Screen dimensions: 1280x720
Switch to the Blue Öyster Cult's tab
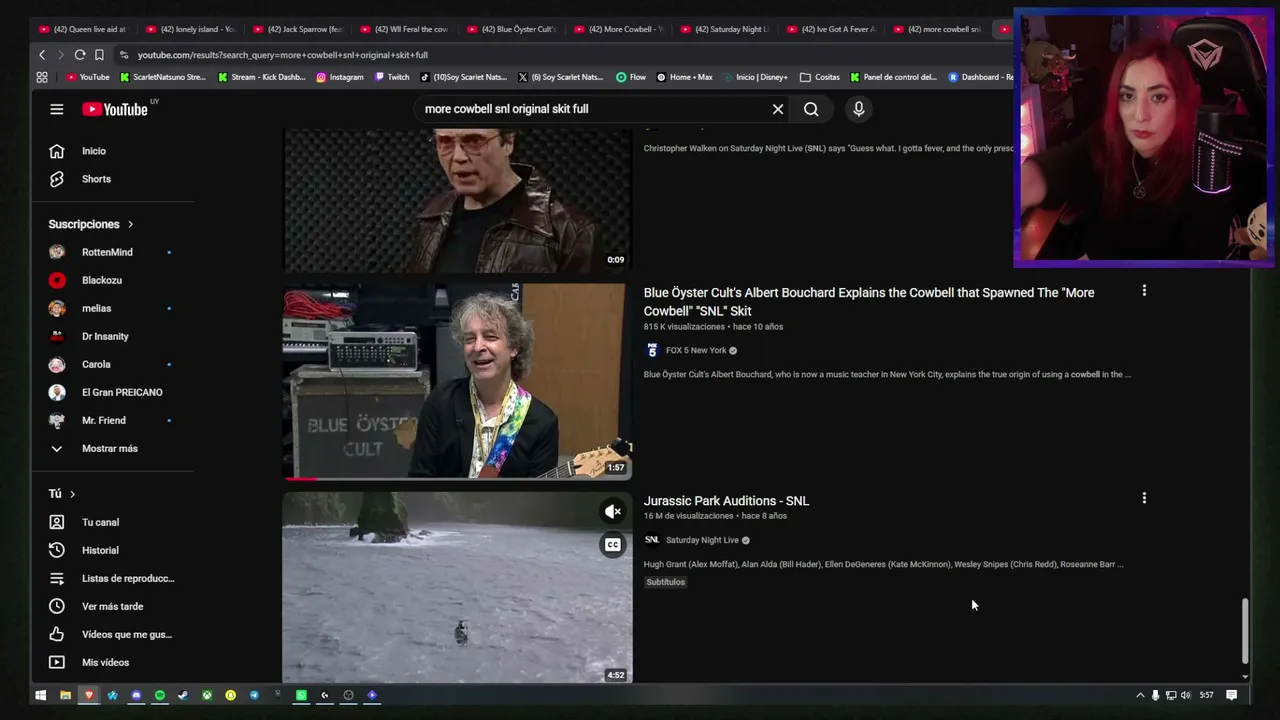511,29
